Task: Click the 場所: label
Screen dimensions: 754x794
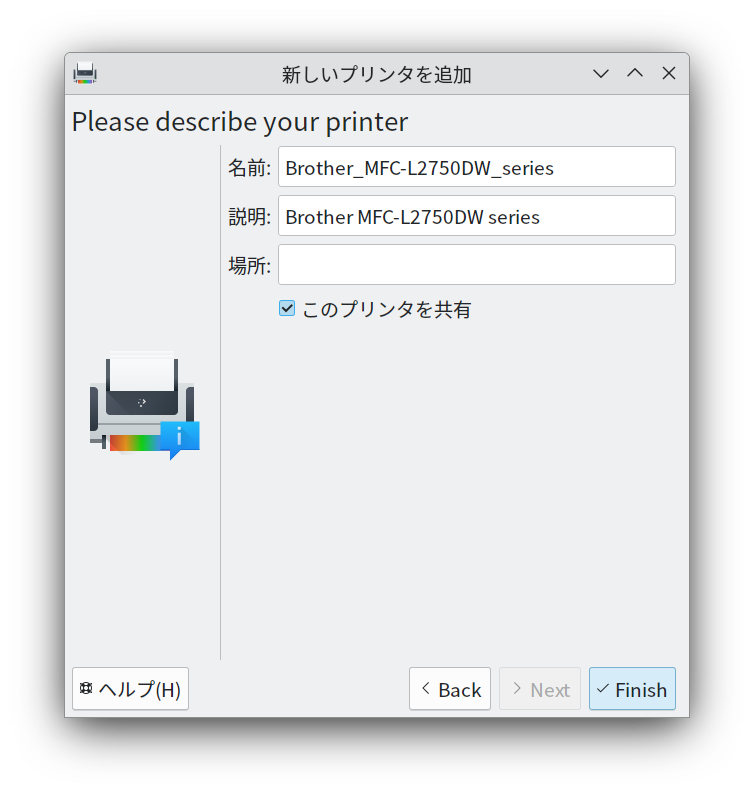Action: (x=249, y=266)
